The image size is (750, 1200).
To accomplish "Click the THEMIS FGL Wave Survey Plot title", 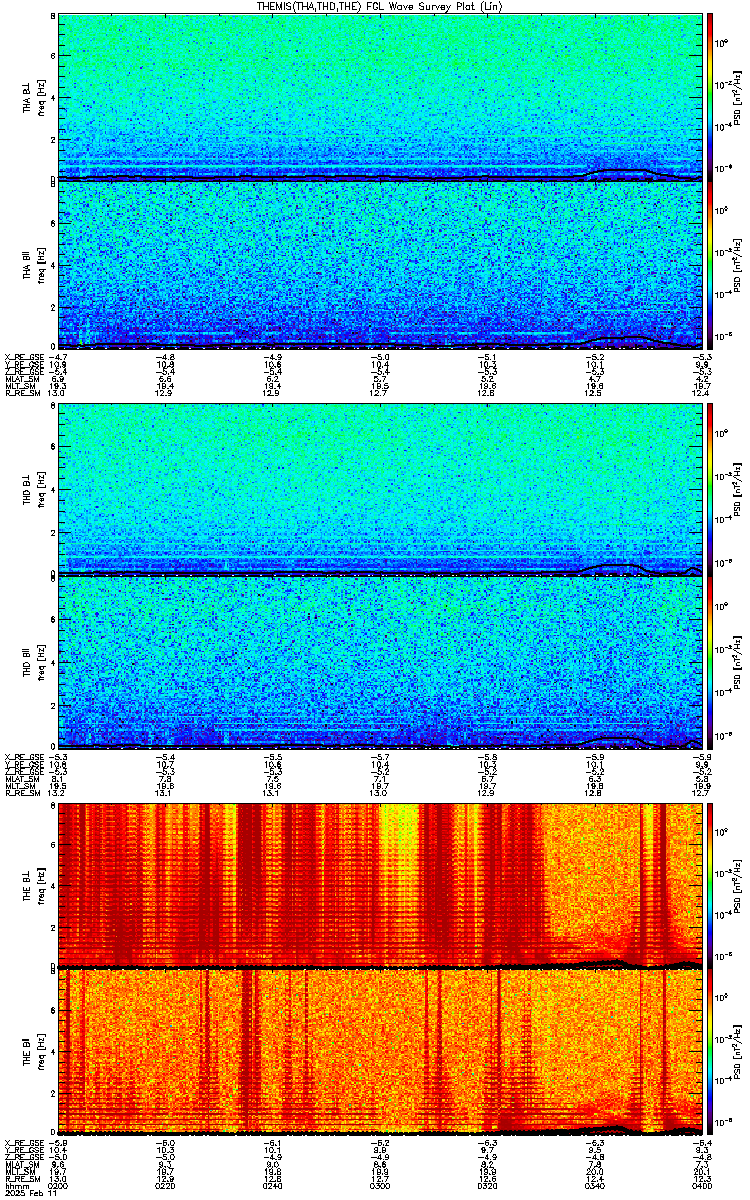I will pyautogui.click(x=380, y=6).
